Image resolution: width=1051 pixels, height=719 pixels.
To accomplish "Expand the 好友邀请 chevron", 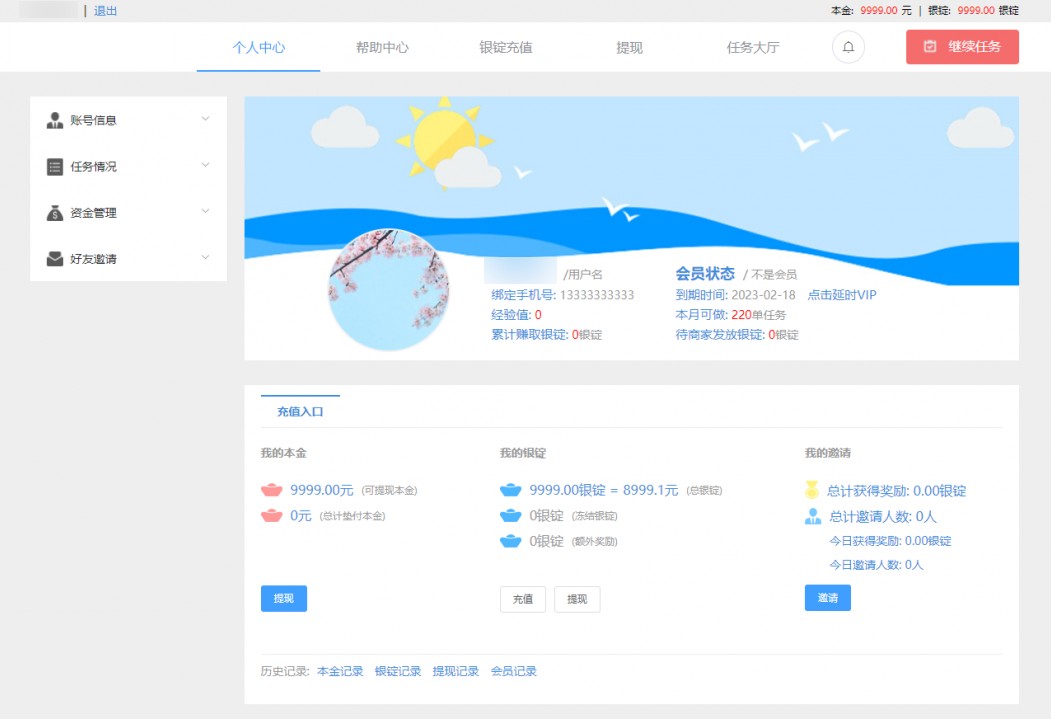I will (206, 257).
